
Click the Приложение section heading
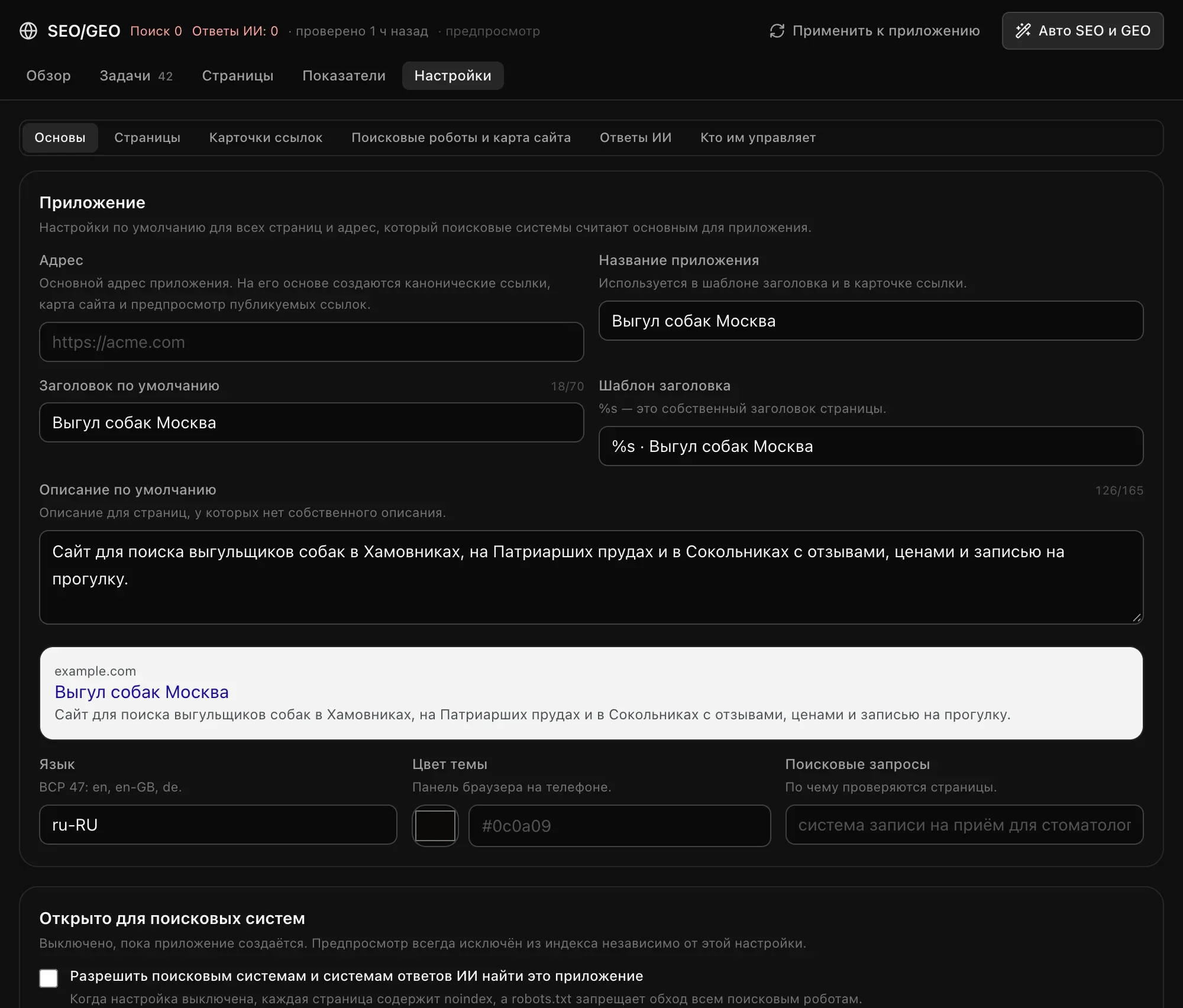(92, 202)
